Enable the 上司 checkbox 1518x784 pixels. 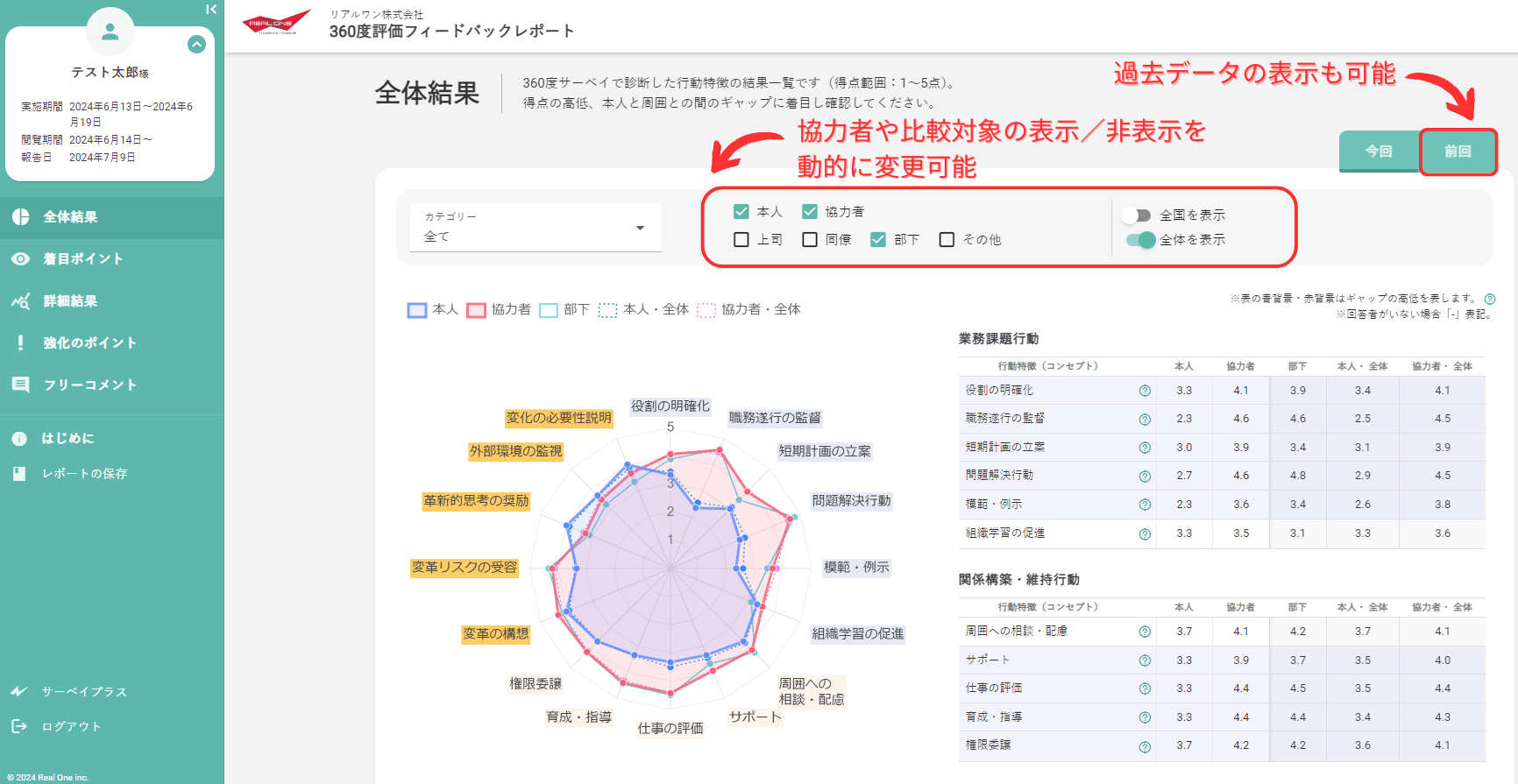point(741,240)
